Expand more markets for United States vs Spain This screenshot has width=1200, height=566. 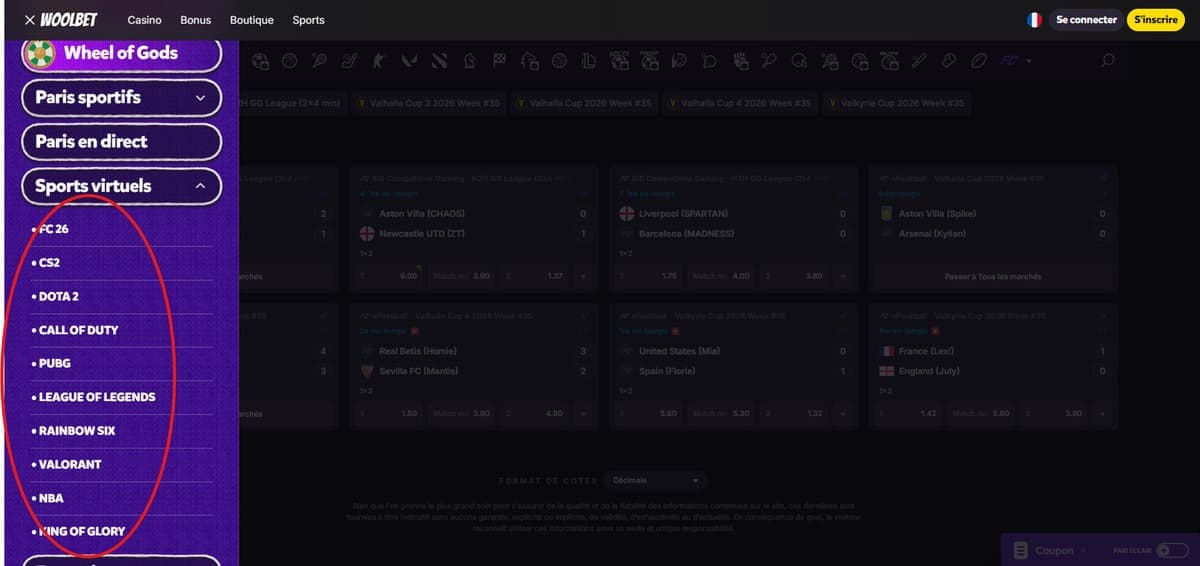click(x=842, y=413)
